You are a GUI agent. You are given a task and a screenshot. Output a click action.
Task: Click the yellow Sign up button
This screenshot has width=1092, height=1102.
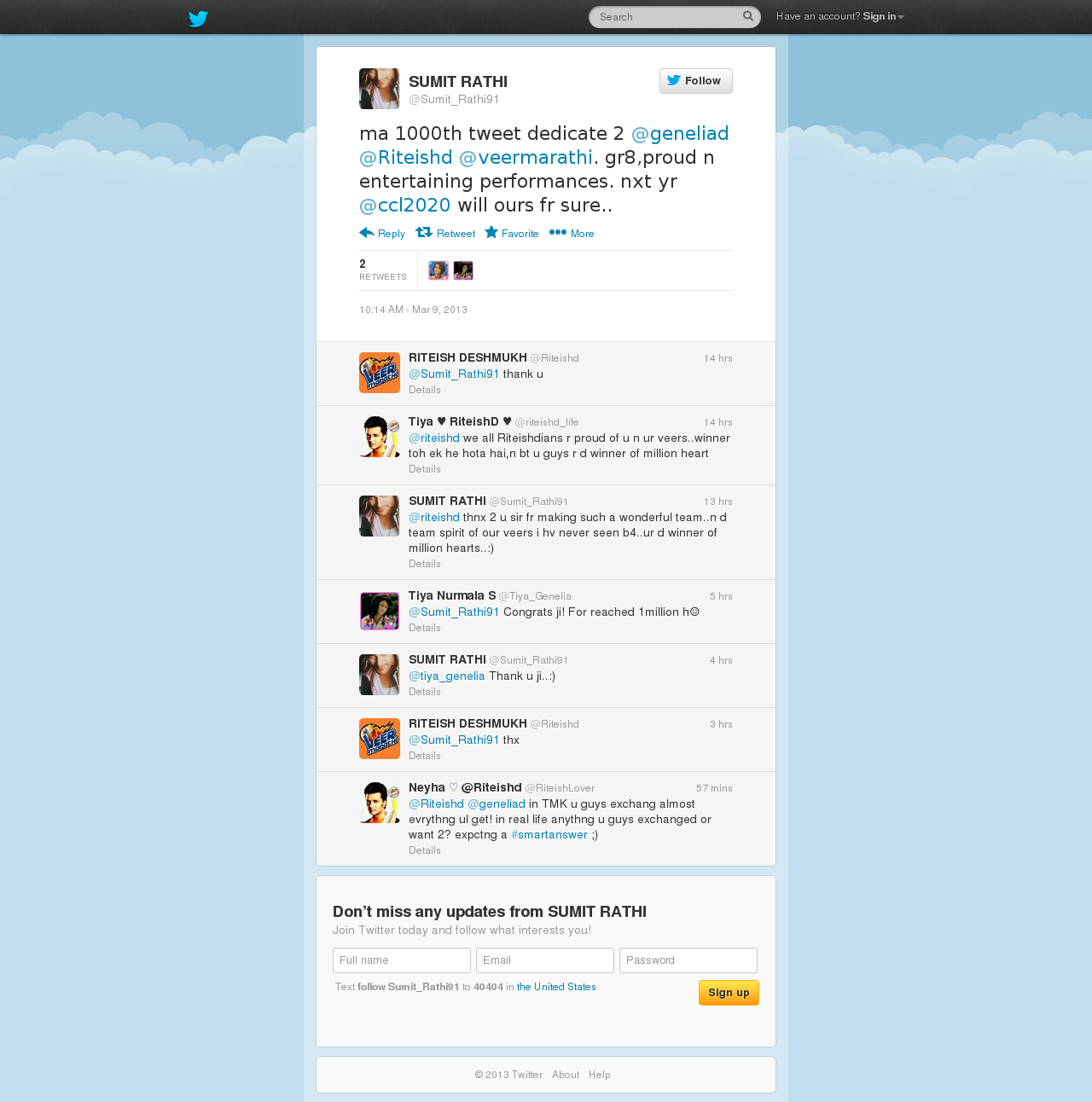coord(729,993)
